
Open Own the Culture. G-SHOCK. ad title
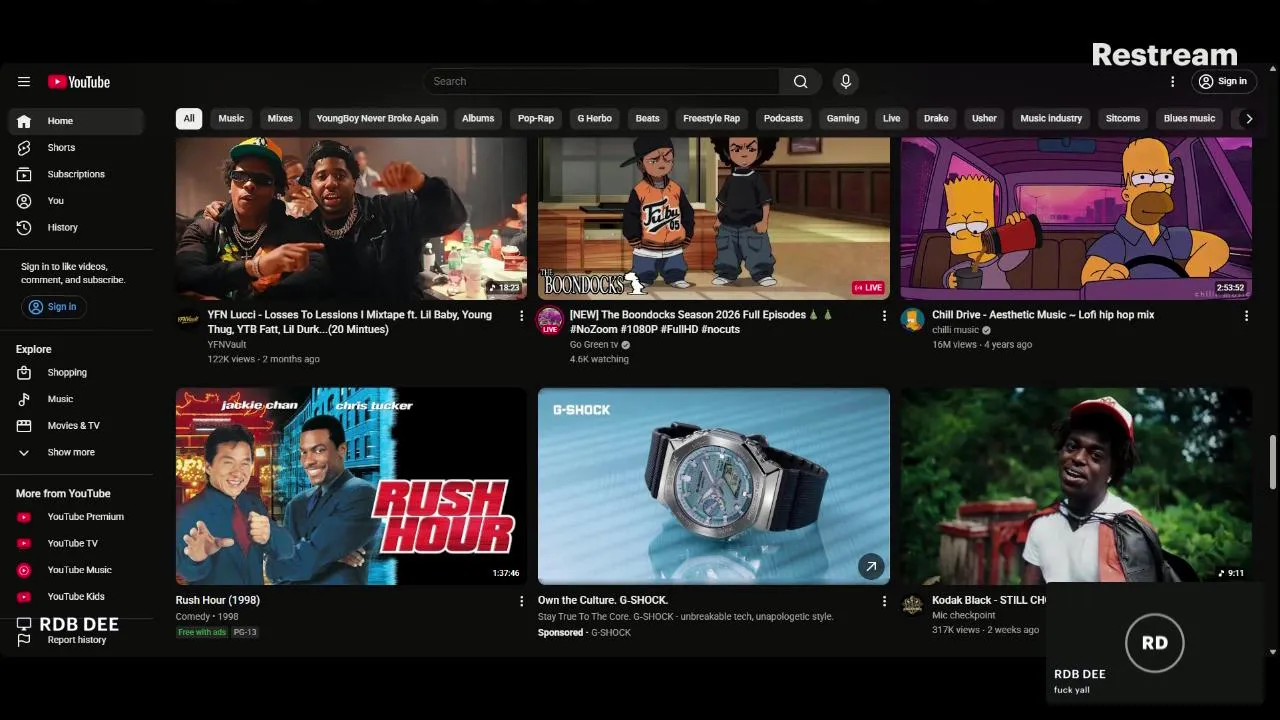pyautogui.click(x=603, y=600)
